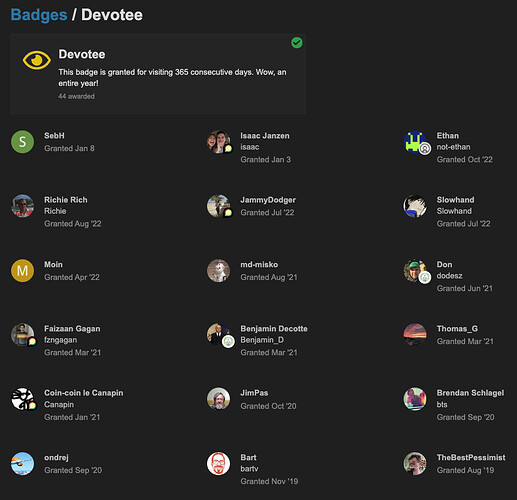Open Slowhand's cartoon avatar

415,206
